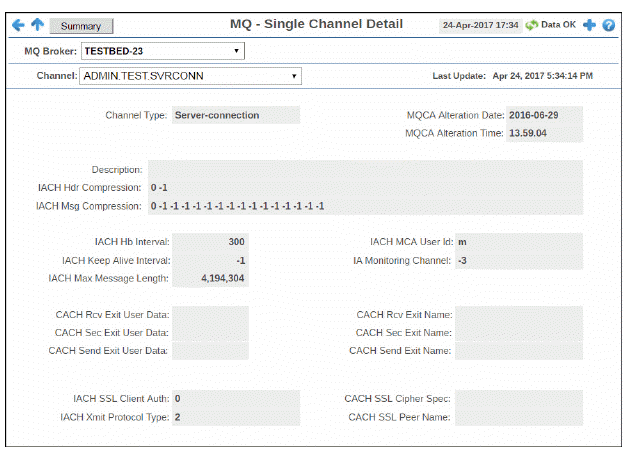Click the MQ Broker label
The image size is (625, 453).
point(50,51)
